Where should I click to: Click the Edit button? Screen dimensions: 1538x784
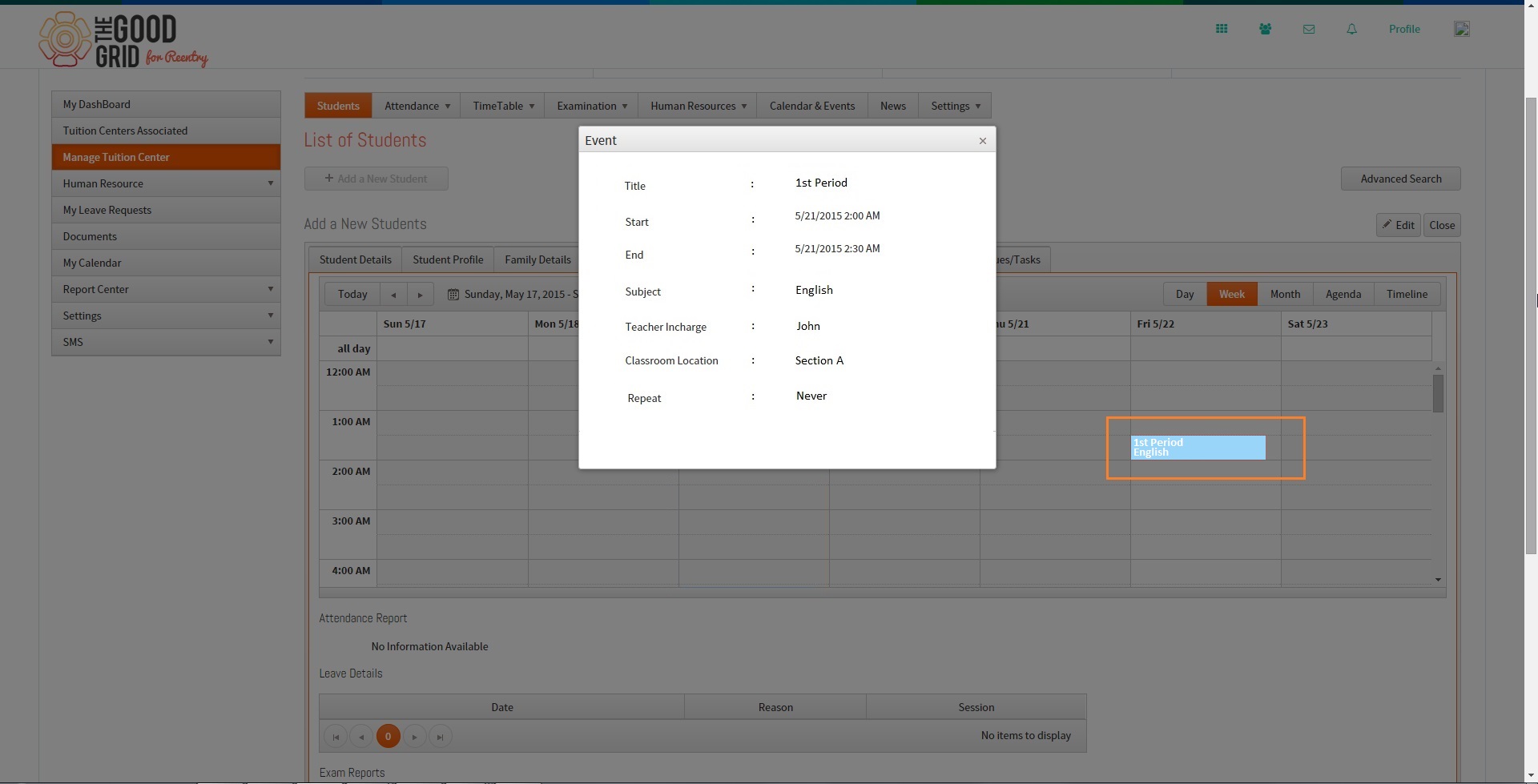pyautogui.click(x=1398, y=225)
